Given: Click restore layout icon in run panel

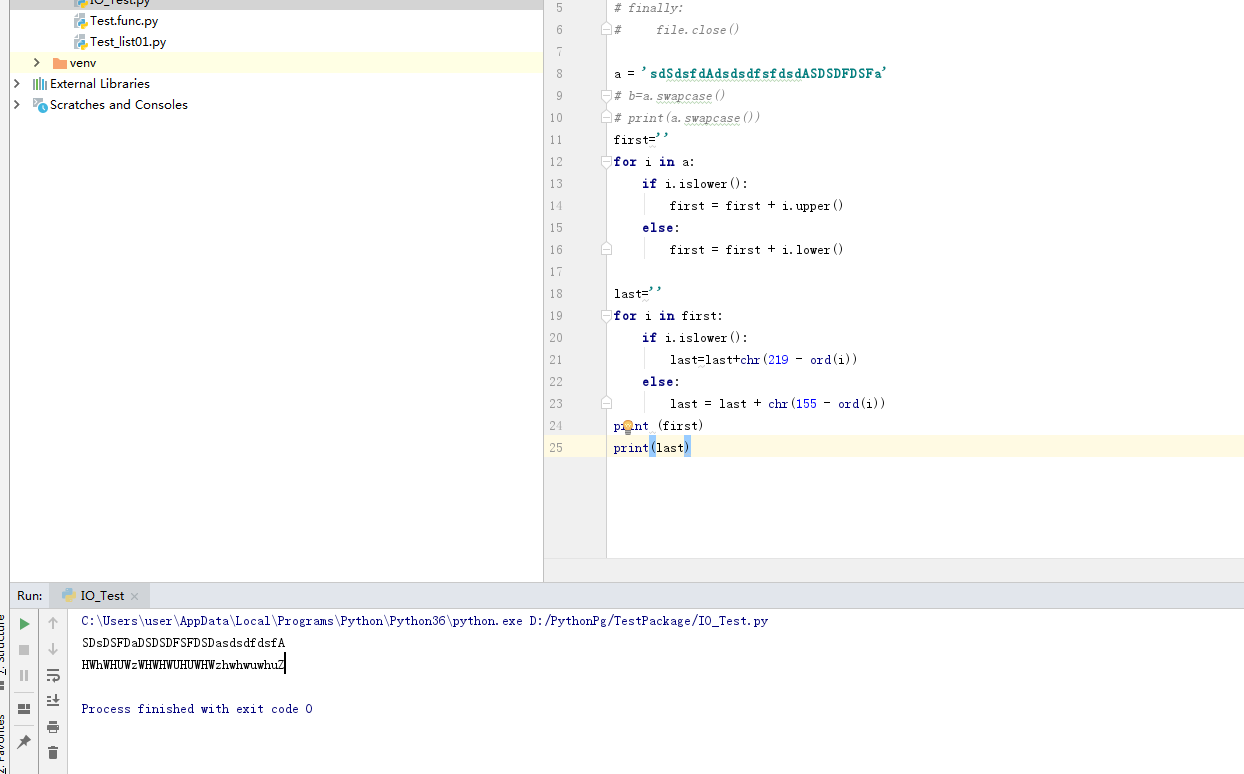Looking at the screenshot, I should coord(24,709).
